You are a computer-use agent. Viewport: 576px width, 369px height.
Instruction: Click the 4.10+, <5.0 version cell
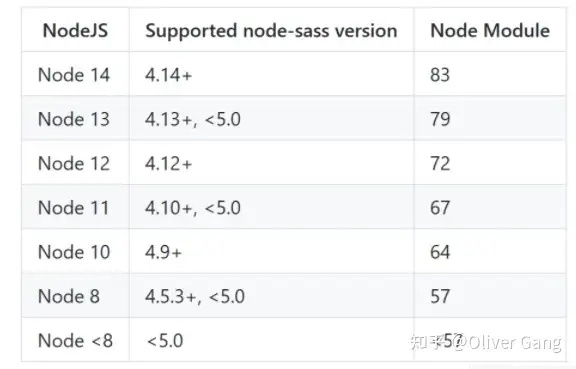(193, 208)
